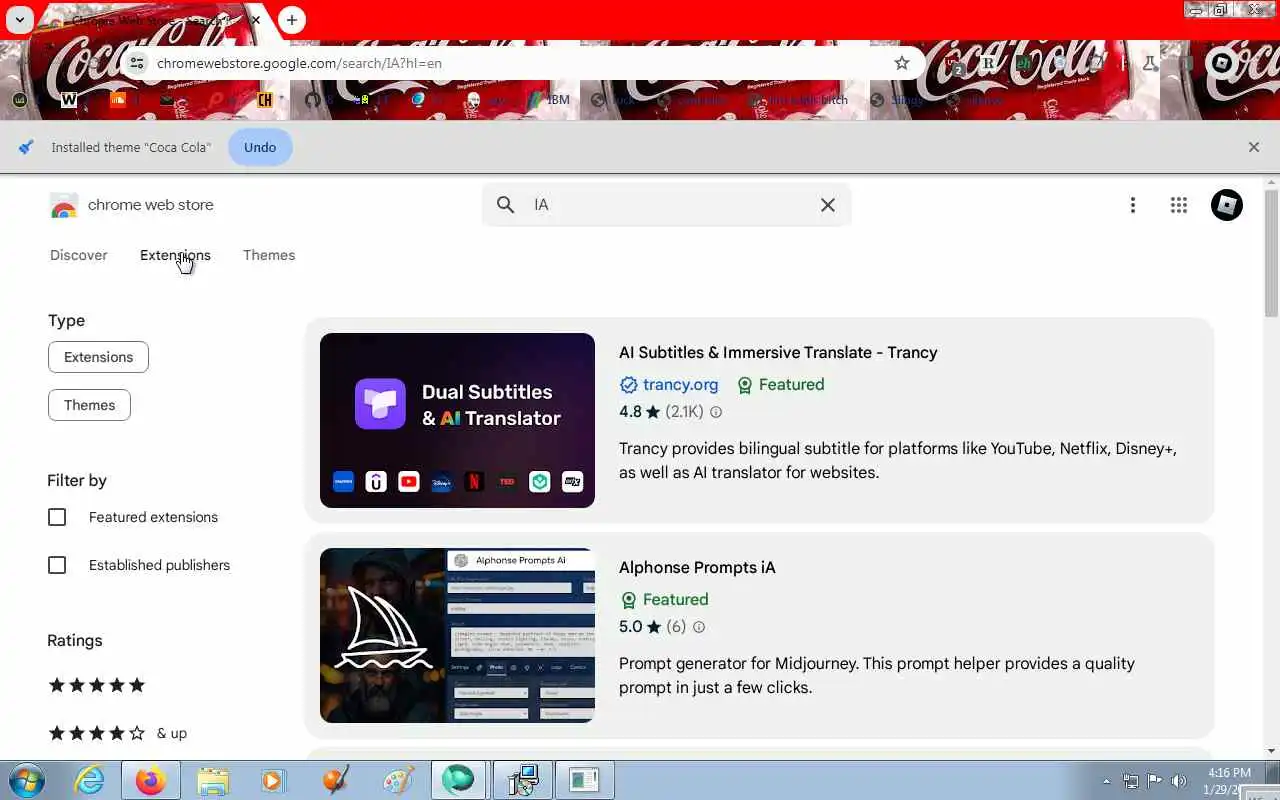Click the Alphonse Prompts Featured badge
The width and height of the screenshot is (1280, 800).
664,600
